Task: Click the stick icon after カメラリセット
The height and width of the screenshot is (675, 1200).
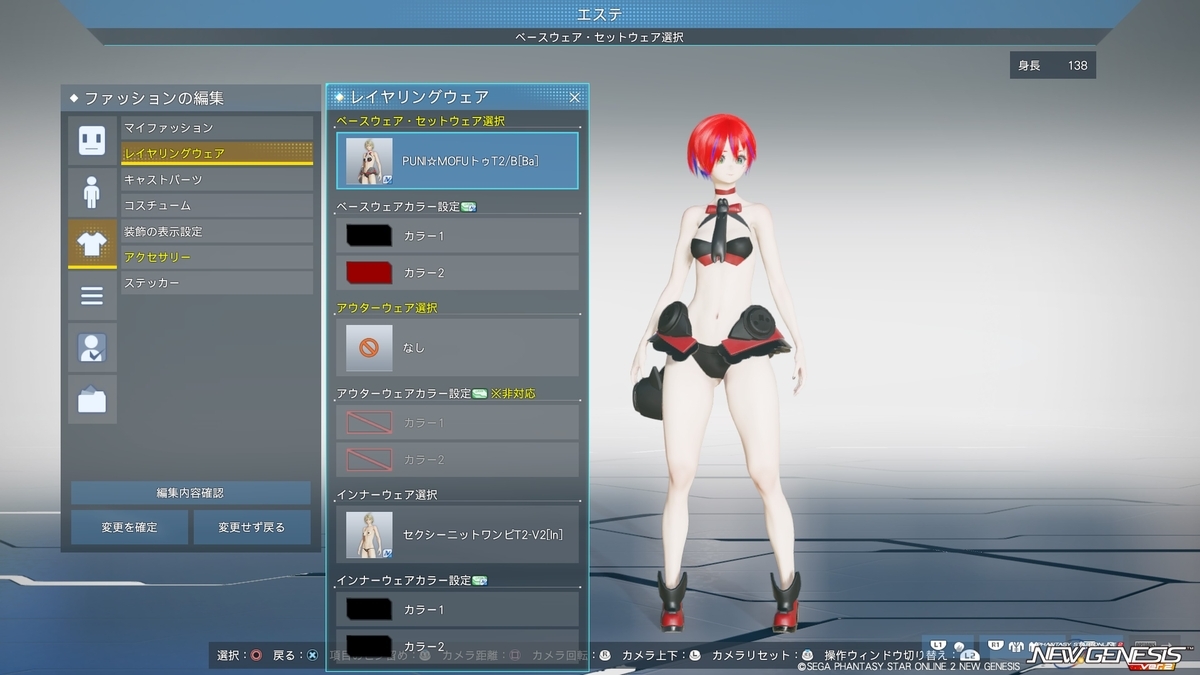Action: (807, 656)
